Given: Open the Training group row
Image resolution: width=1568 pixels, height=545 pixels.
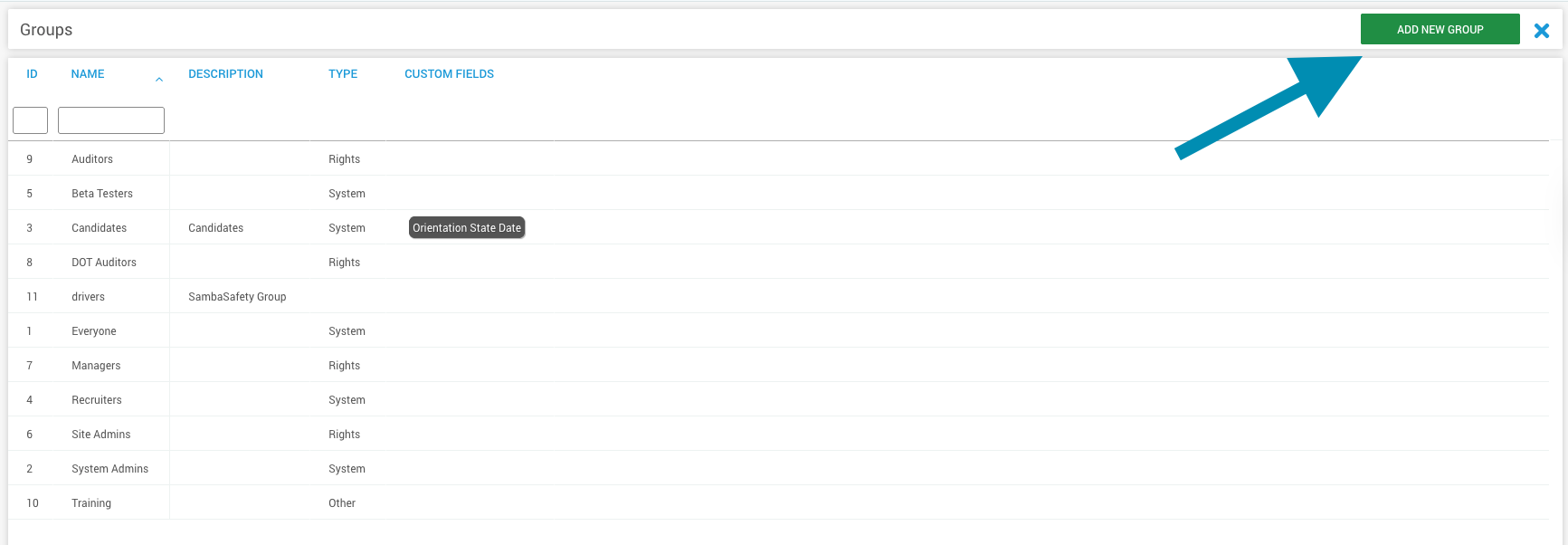Looking at the screenshot, I should (x=91, y=503).
